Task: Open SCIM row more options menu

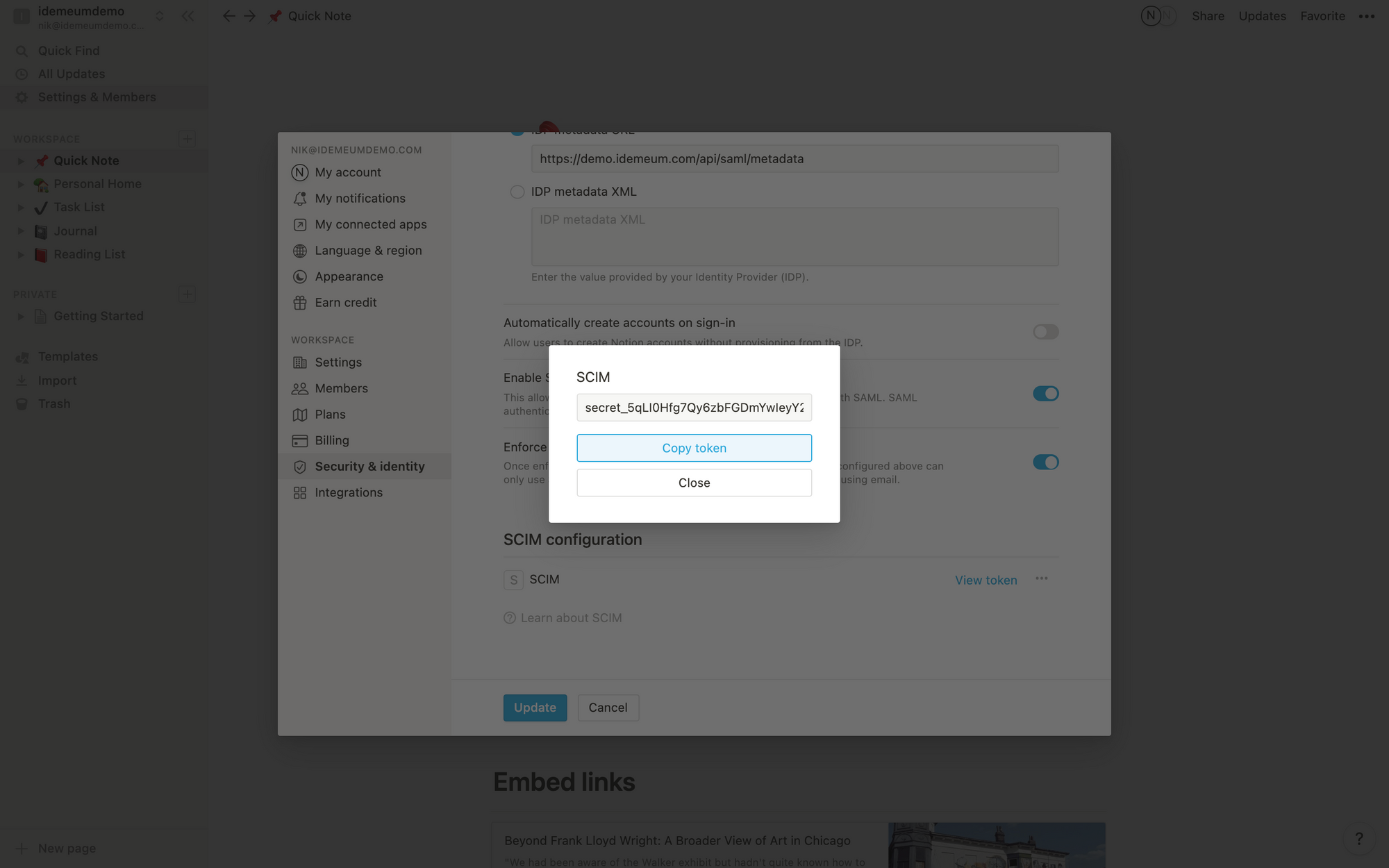Action: coord(1041,578)
